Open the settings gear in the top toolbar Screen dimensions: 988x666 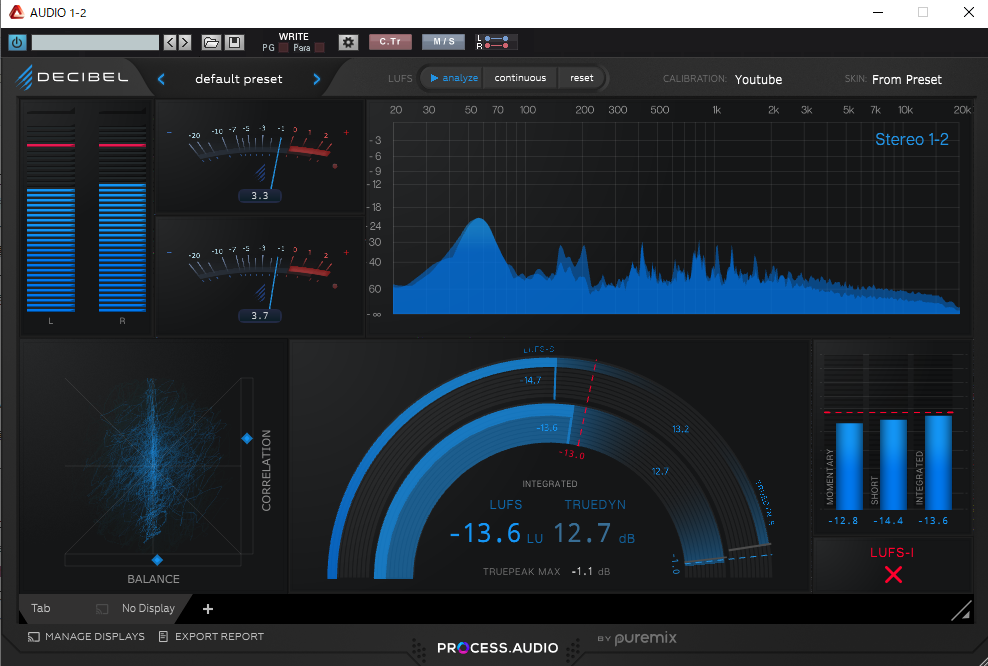point(348,42)
